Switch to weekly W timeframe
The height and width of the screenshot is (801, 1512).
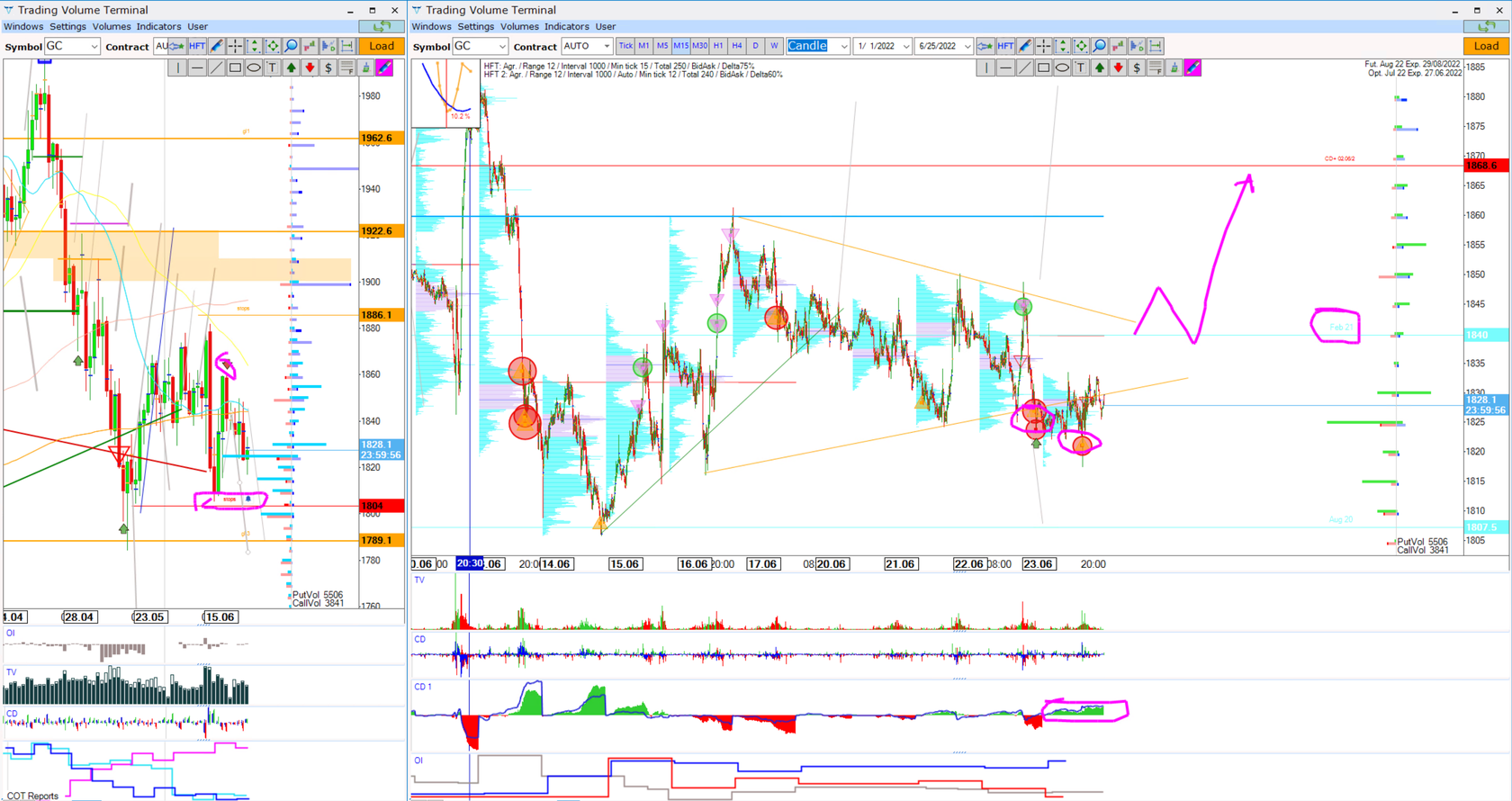[774, 46]
